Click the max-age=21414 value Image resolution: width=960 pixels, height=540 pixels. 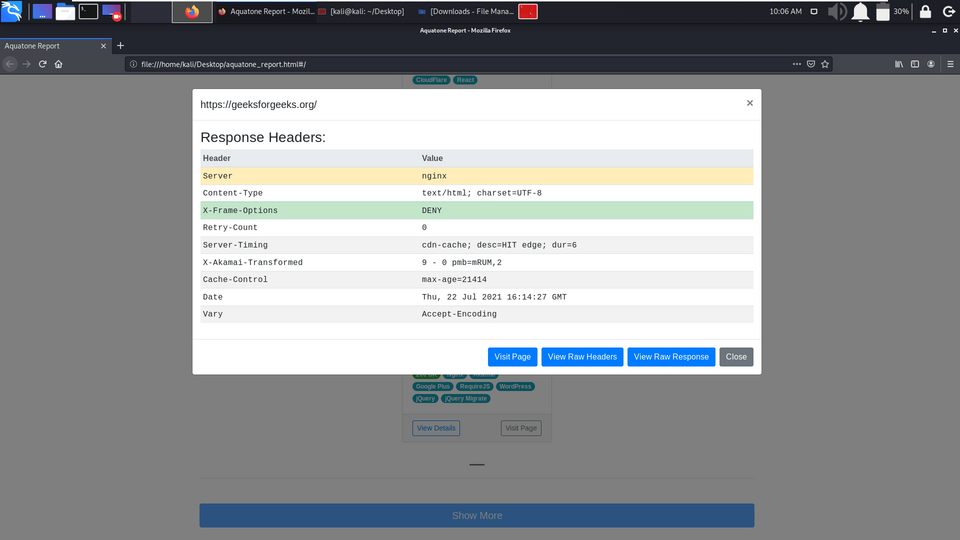[454, 279]
